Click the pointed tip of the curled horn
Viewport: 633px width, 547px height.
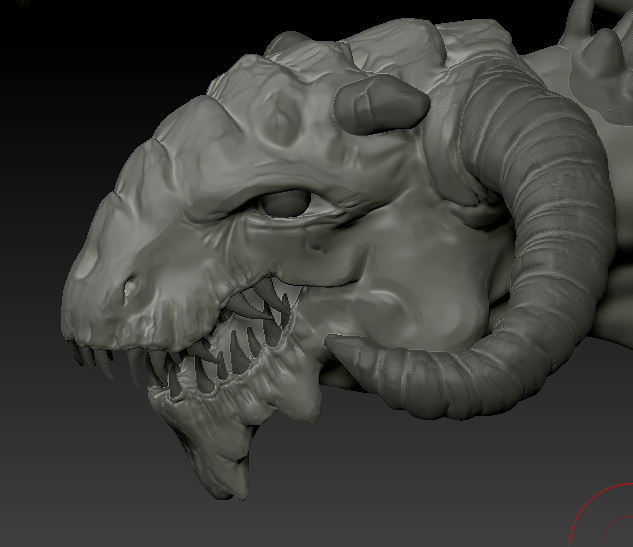coord(335,344)
